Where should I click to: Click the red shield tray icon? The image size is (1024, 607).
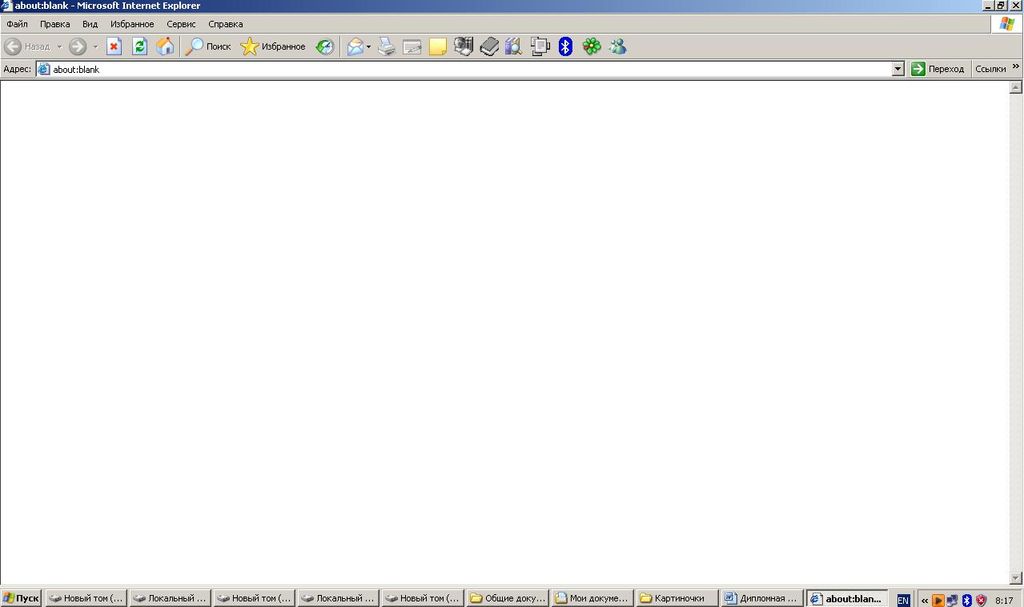[981, 600]
